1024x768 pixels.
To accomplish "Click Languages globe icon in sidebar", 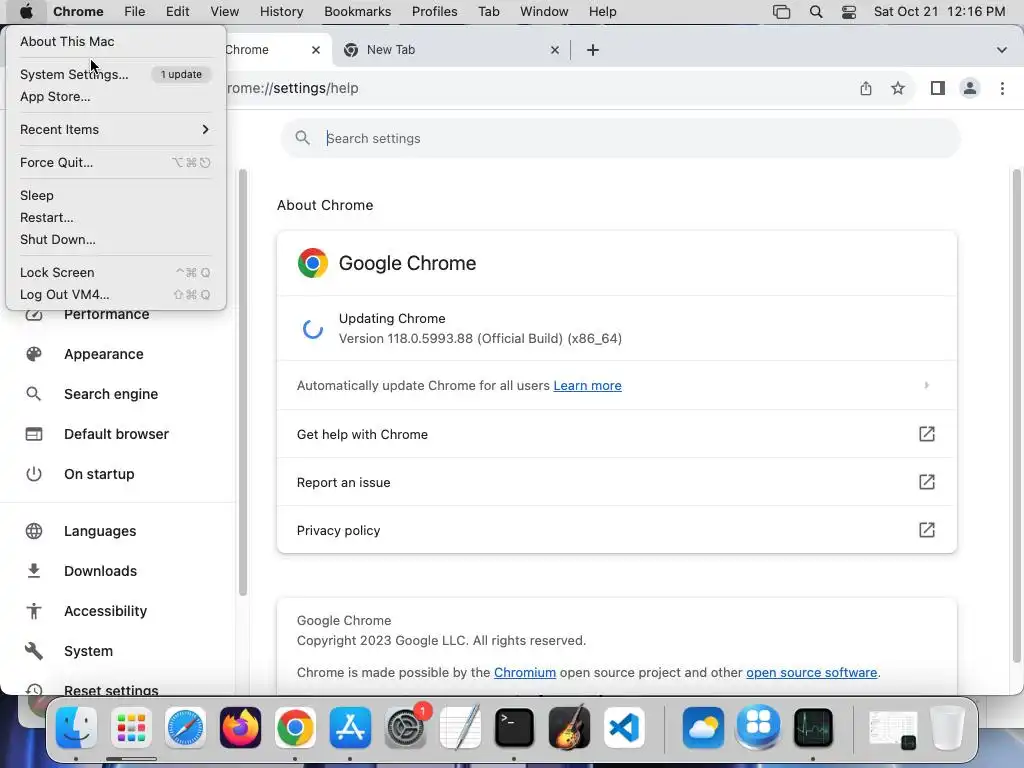I will pyautogui.click(x=34, y=531).
